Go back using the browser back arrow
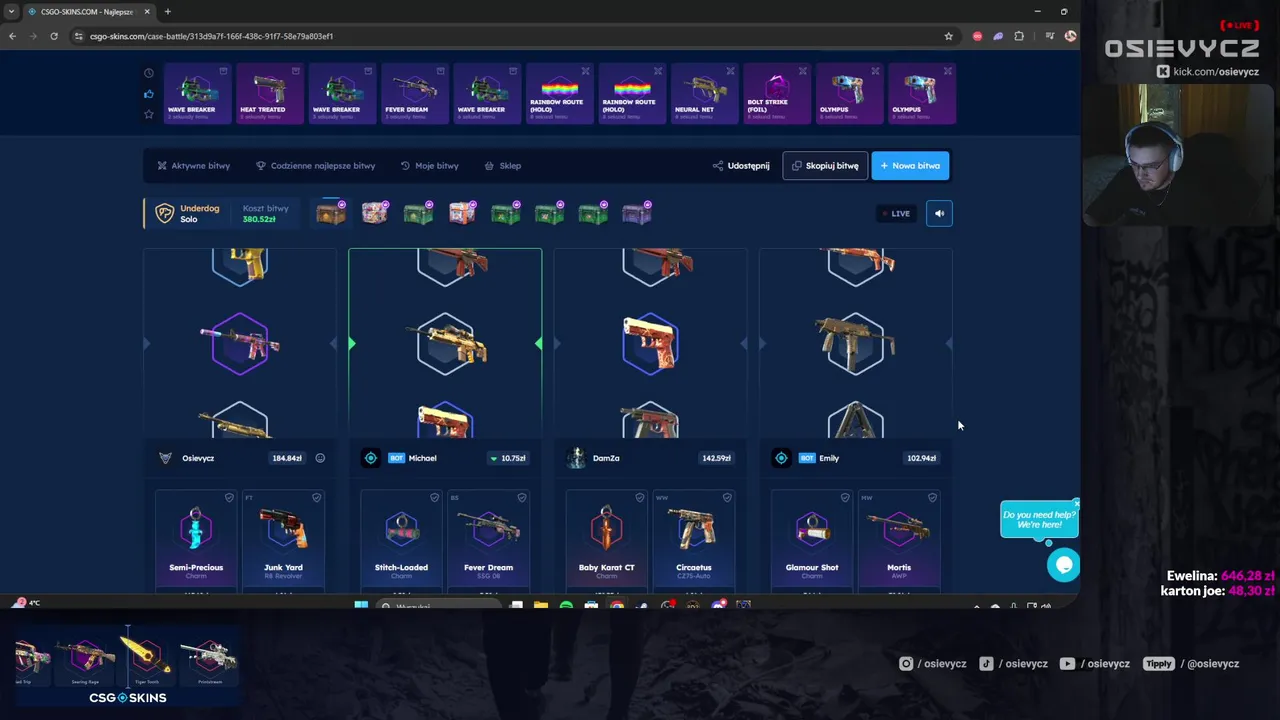 coord(12,36)
